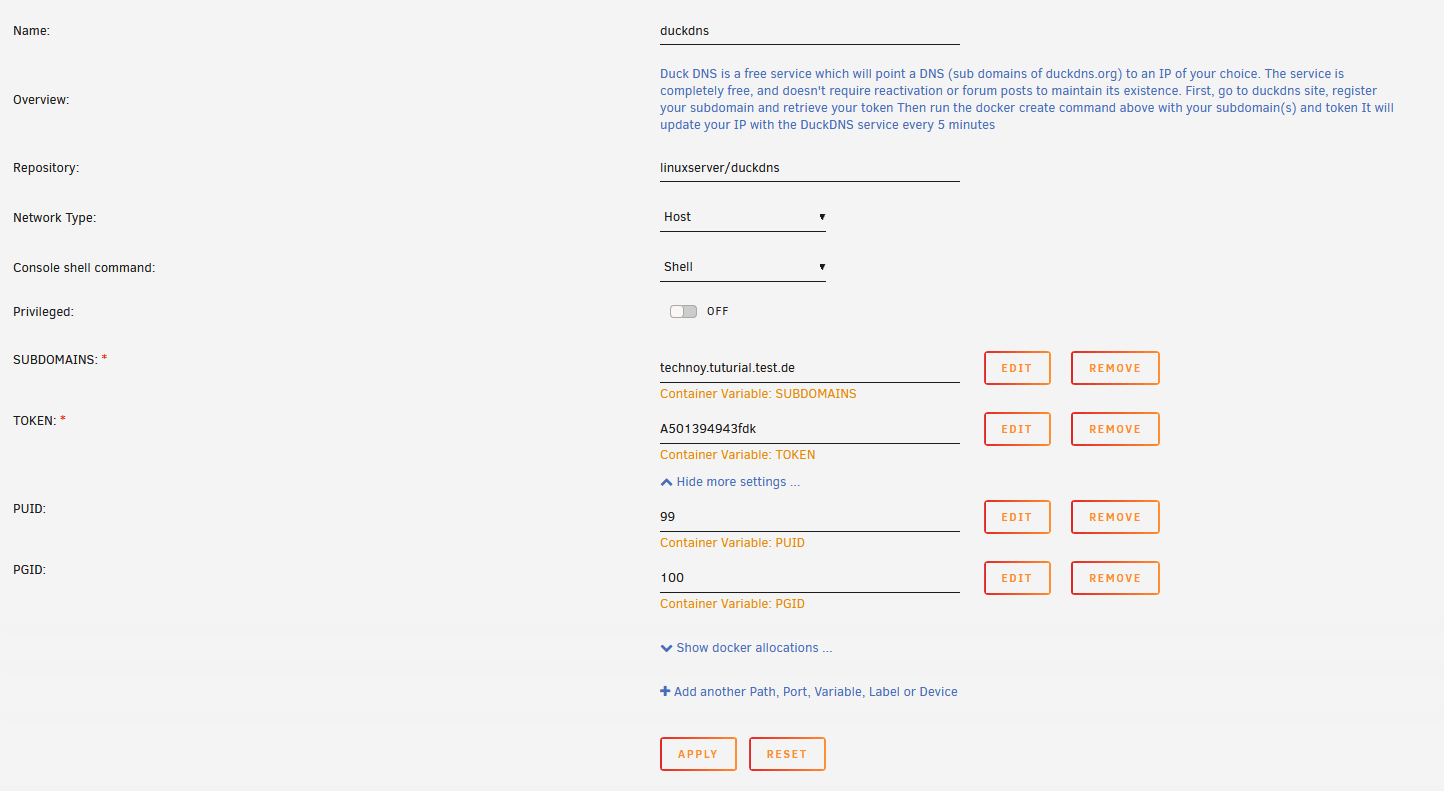Open the Network Type dropdown set to Host
The height and width of the screenshot is (791, 1444).
[743, 217]
